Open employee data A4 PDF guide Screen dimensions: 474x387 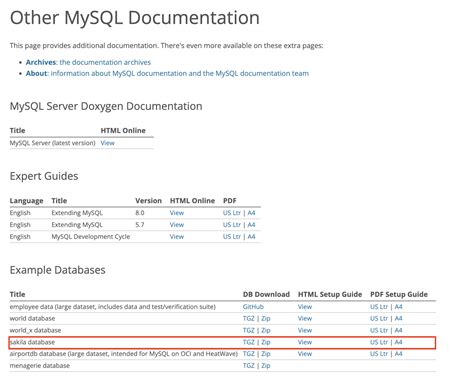click(x=398, y=307)
